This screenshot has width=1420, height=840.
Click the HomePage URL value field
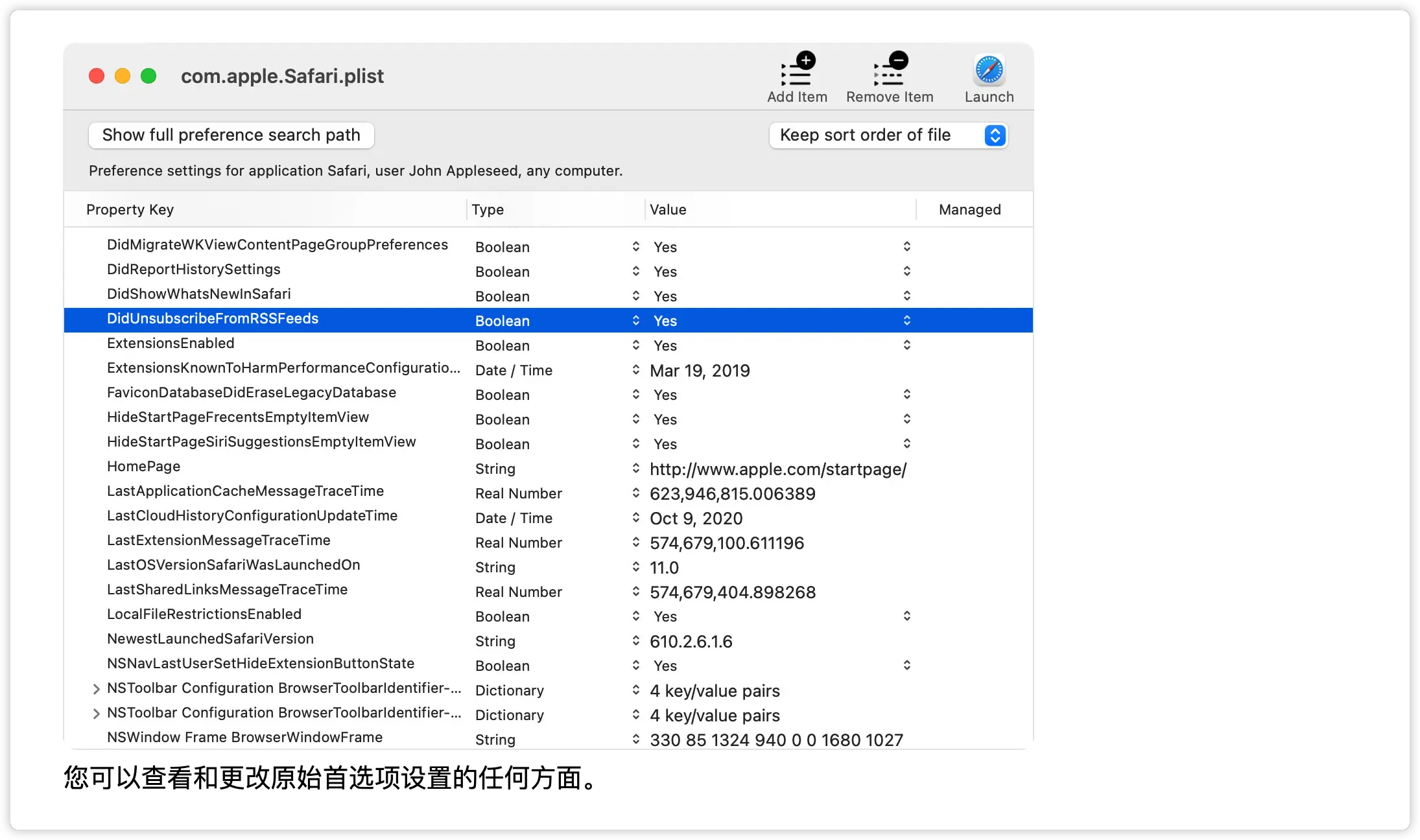coord(777,469)
